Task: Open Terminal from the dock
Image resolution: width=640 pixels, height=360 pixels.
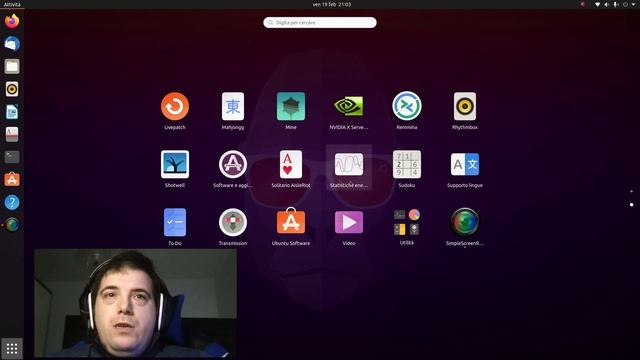Action: coord(12,157)
